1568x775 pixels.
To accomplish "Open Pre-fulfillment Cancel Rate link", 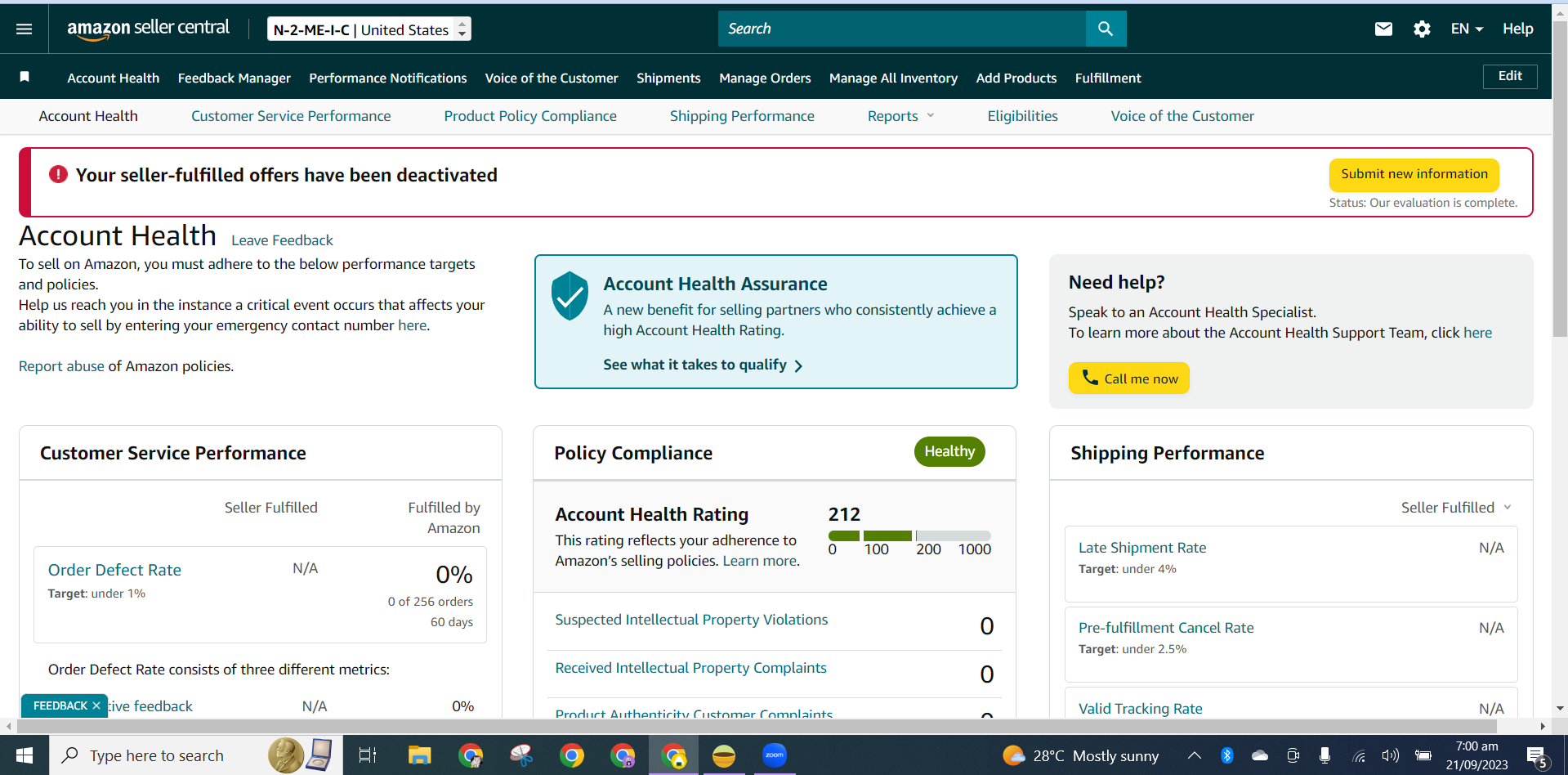I will (x=1166, y=628).
